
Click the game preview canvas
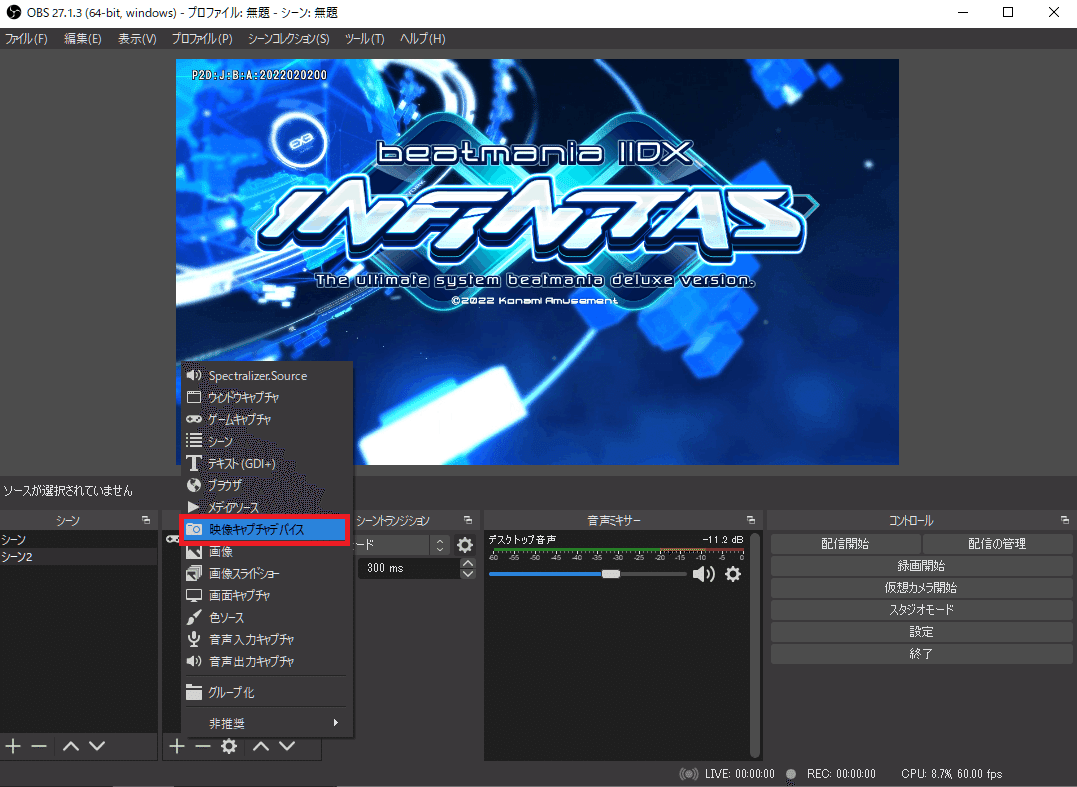pos(537,262)
